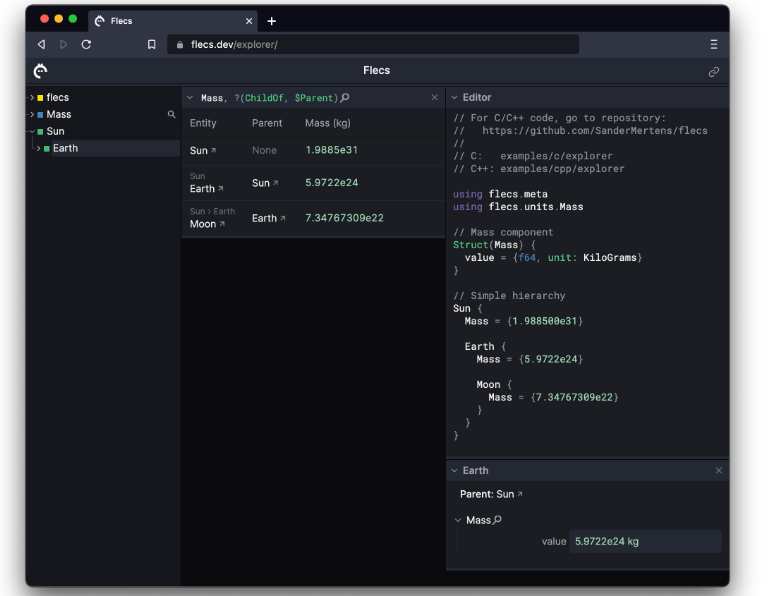The height and width of the screenshot is (596, 773).
Task: Collapse the Sun tree node
Action: tap(31, 131)
